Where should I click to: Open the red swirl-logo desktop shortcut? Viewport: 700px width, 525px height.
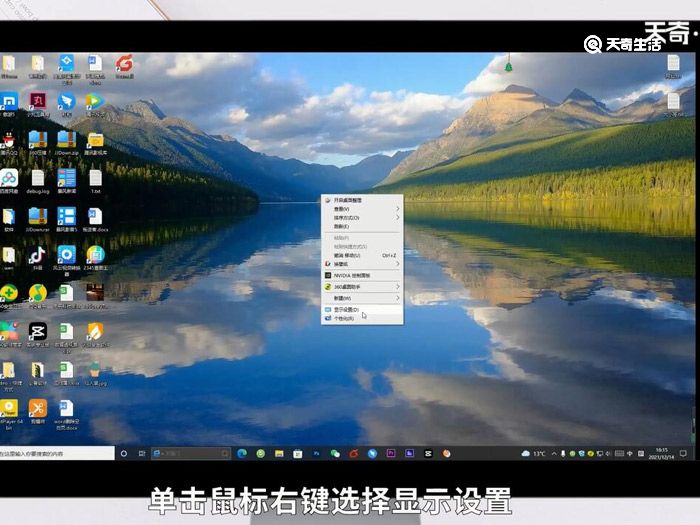[x=124, y=63]
